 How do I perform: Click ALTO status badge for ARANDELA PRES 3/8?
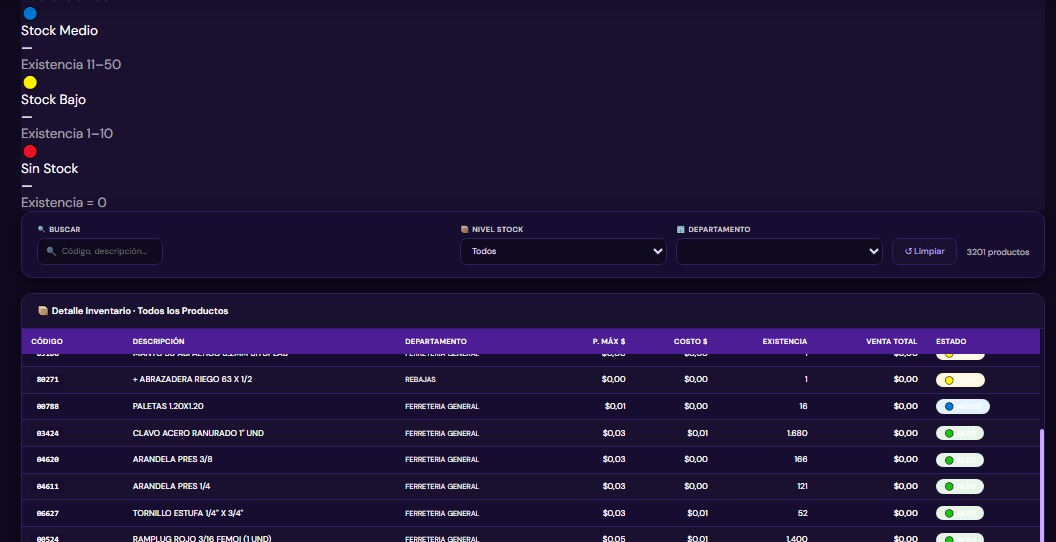pos(960,460)
